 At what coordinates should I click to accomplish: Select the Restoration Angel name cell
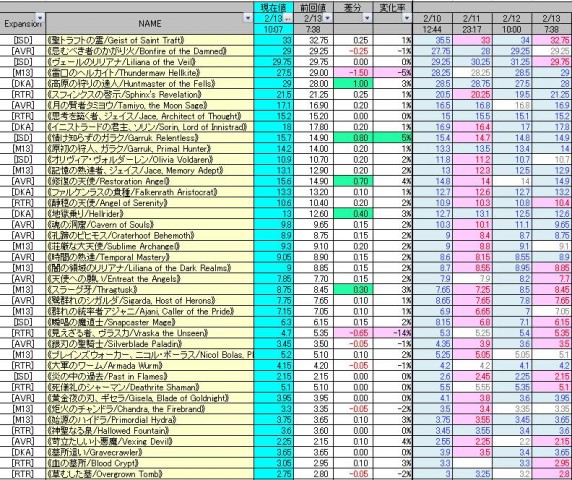(x=150, y=181)
